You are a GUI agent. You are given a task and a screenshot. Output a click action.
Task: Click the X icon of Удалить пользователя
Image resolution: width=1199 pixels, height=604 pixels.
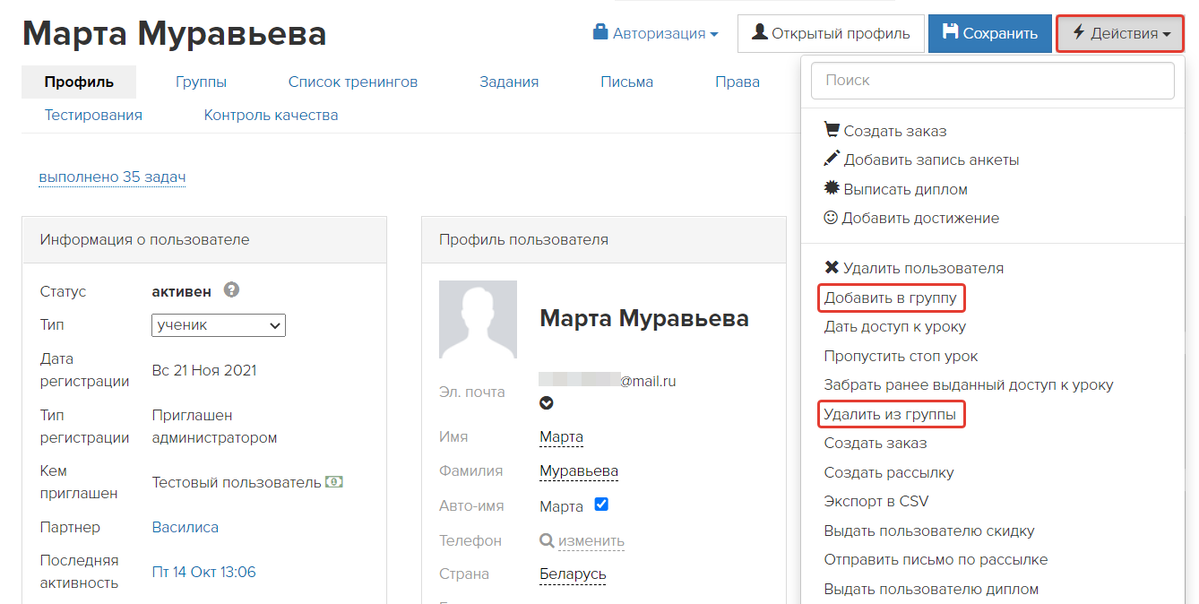tap(831, 268)
